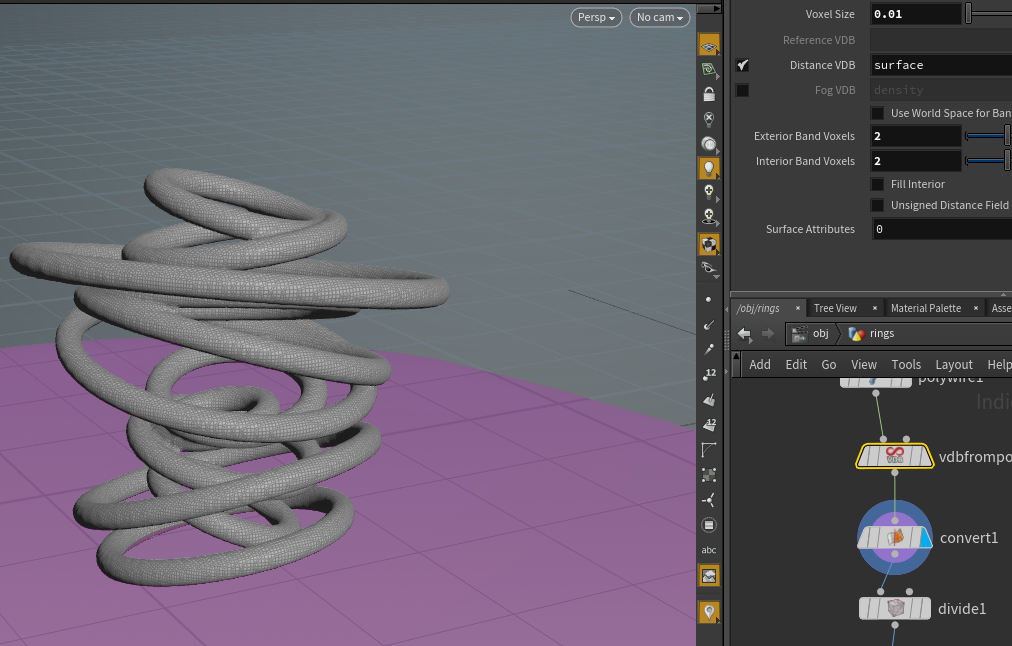Open the View menu in network editor
1012x646 pixels.
tap(864, 365)
